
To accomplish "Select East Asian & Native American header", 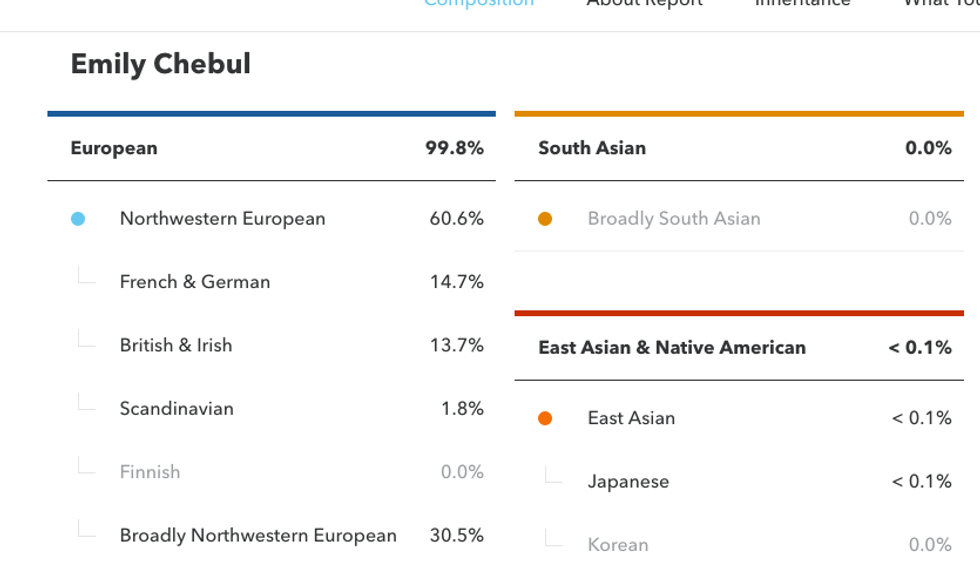I will coord(672,348).
